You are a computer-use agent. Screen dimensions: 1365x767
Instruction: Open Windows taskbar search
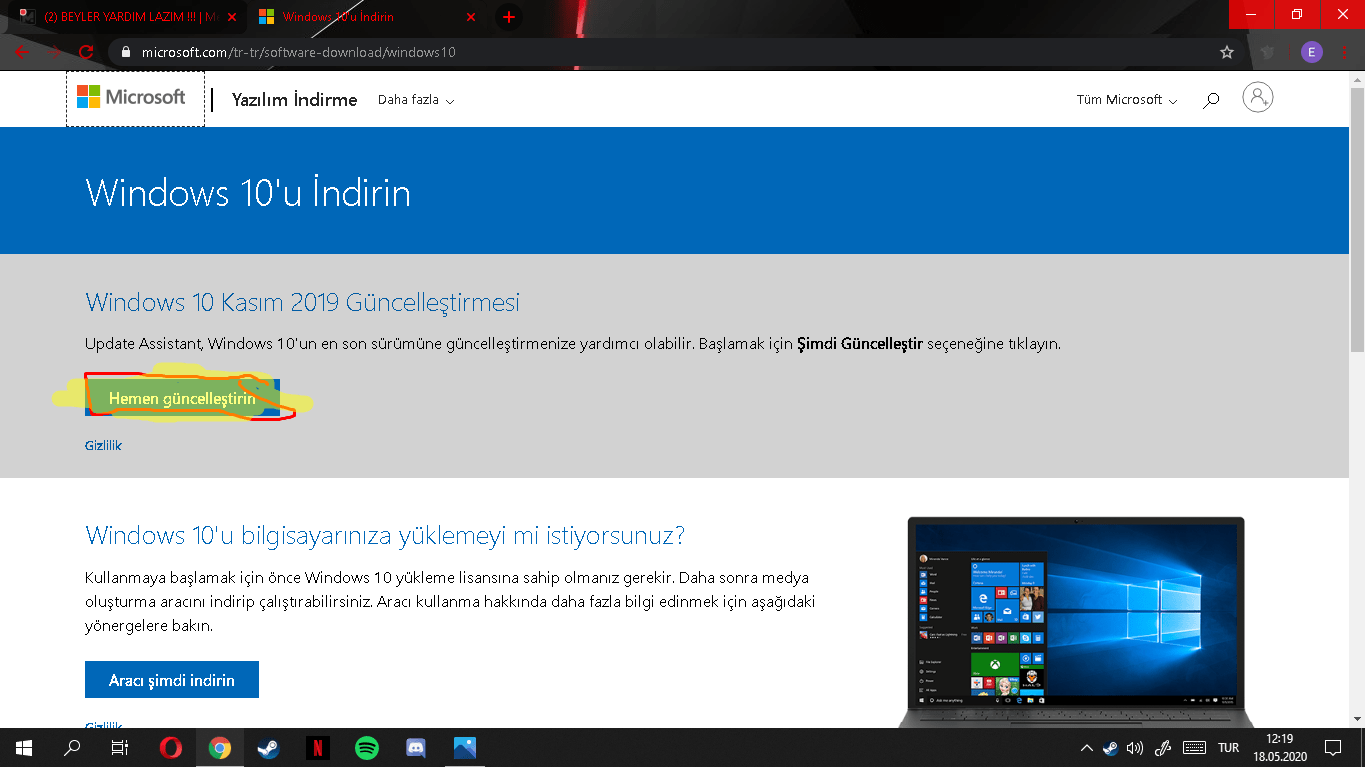(x=72, y=748)
